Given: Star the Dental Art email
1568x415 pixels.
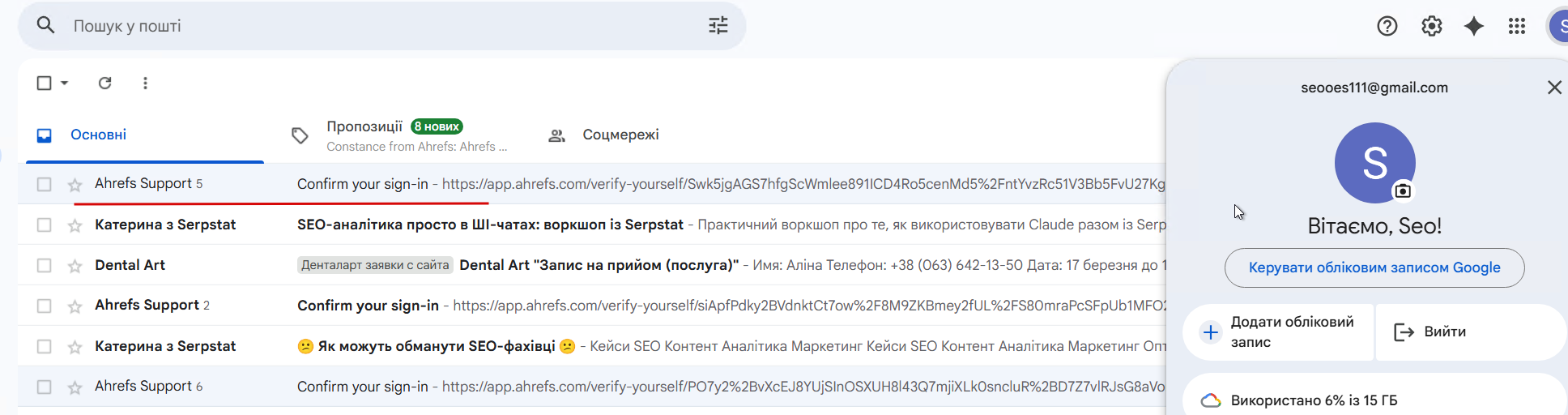Looking at the screenshot, I should pos(75,266).
